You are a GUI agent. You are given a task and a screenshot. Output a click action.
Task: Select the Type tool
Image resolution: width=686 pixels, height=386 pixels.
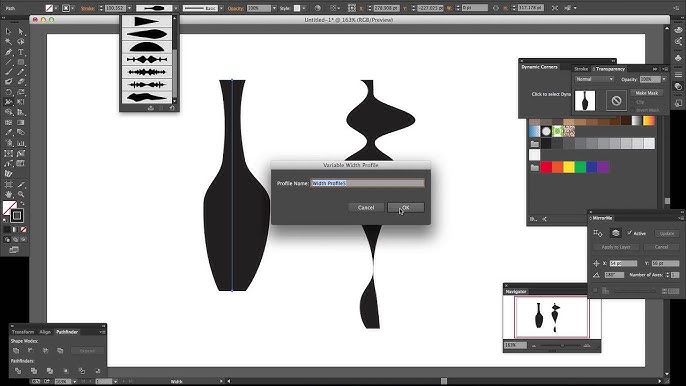pyautogui.click(x=21, y=52)
